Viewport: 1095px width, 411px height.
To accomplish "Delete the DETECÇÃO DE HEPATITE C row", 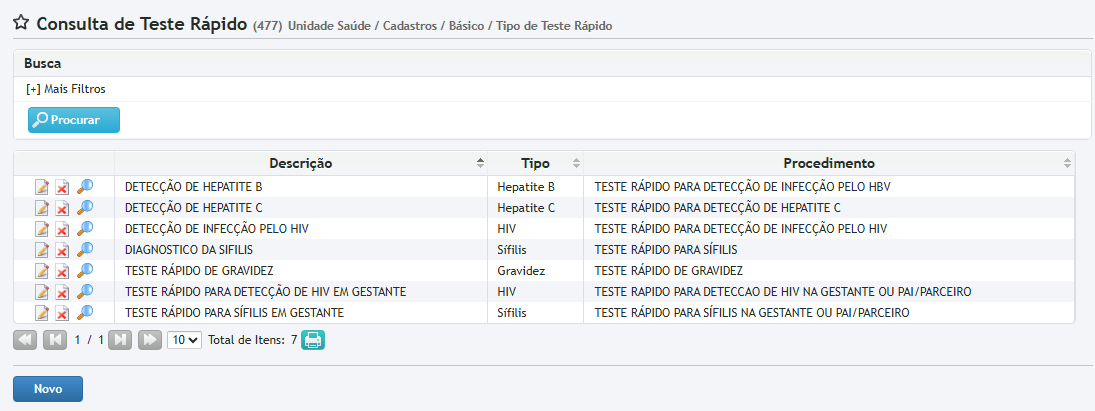I will pos(62,208).
